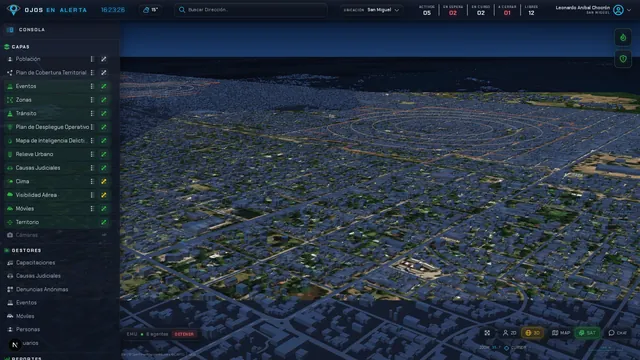640x360 pixels.
Task: Toggle Territorio layer visibility
Action: click(104, 222)
